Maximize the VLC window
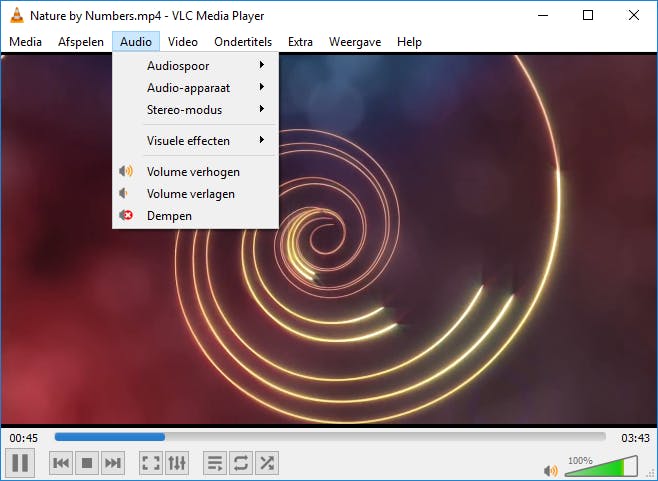The image size is (658, 481). click(x=588, y=16)
